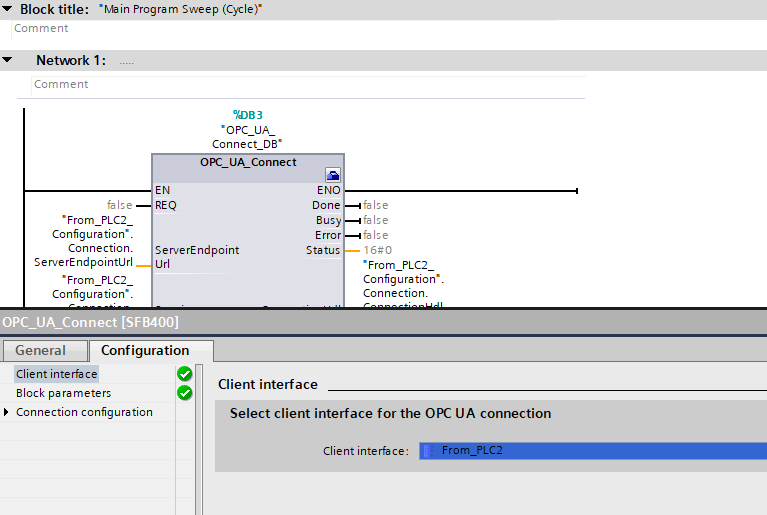Click the REQ input false value

tap(120, 205)
